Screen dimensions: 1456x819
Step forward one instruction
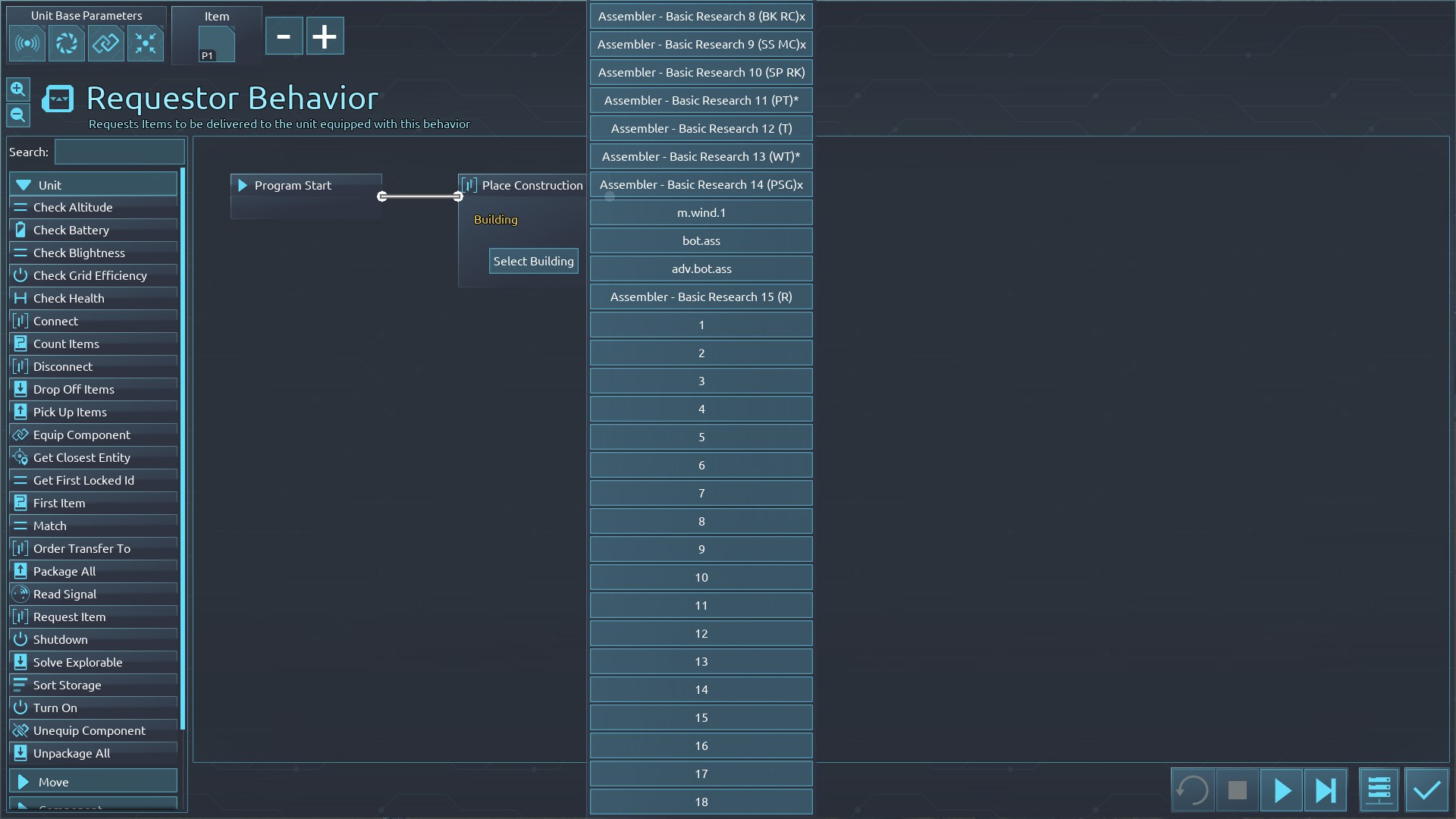[x=1326, y=790]
